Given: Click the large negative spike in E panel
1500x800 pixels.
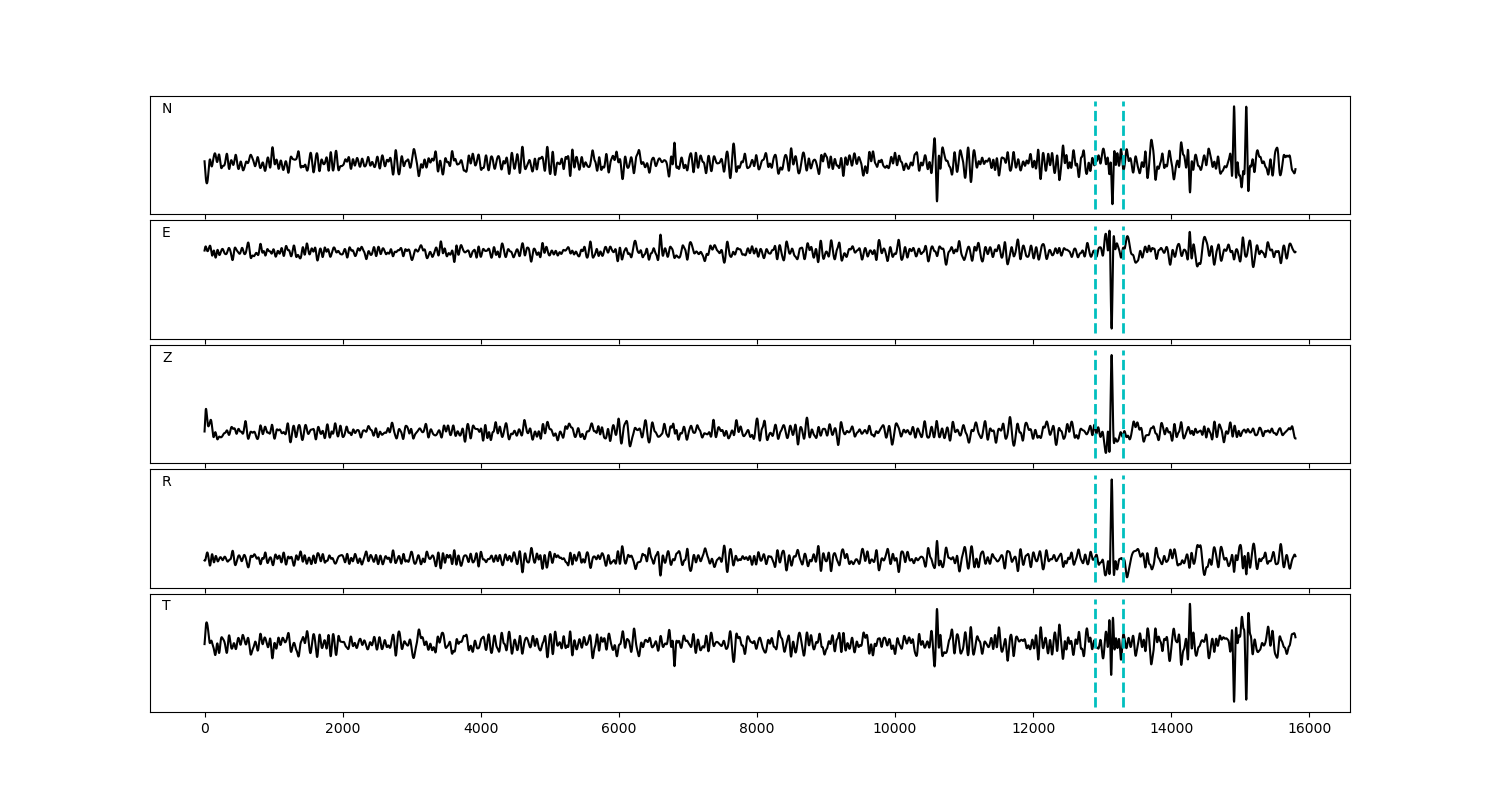Looking at the screenshot, I should click(1111, 325).
